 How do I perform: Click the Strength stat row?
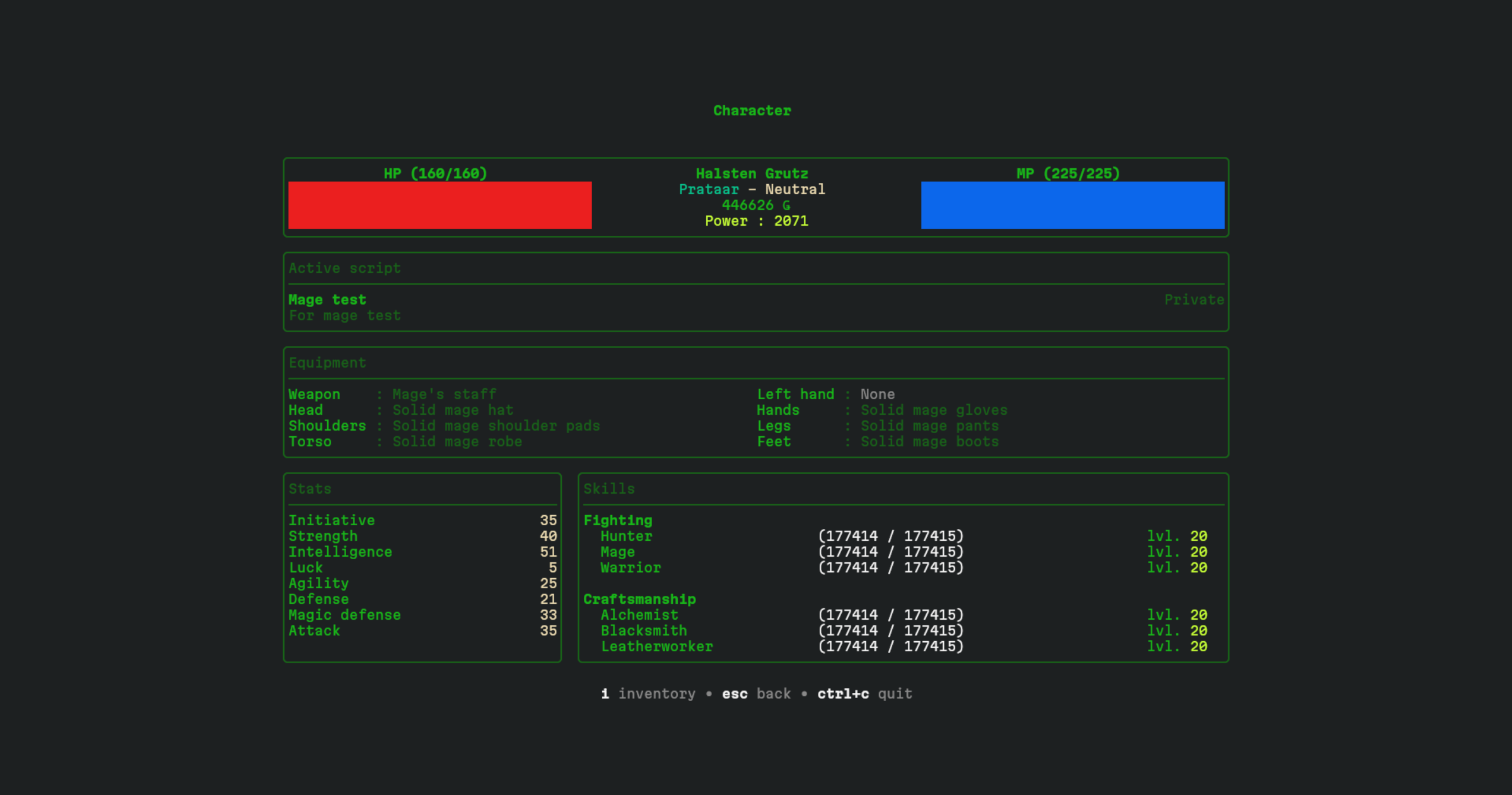click(x=422, y=536)
